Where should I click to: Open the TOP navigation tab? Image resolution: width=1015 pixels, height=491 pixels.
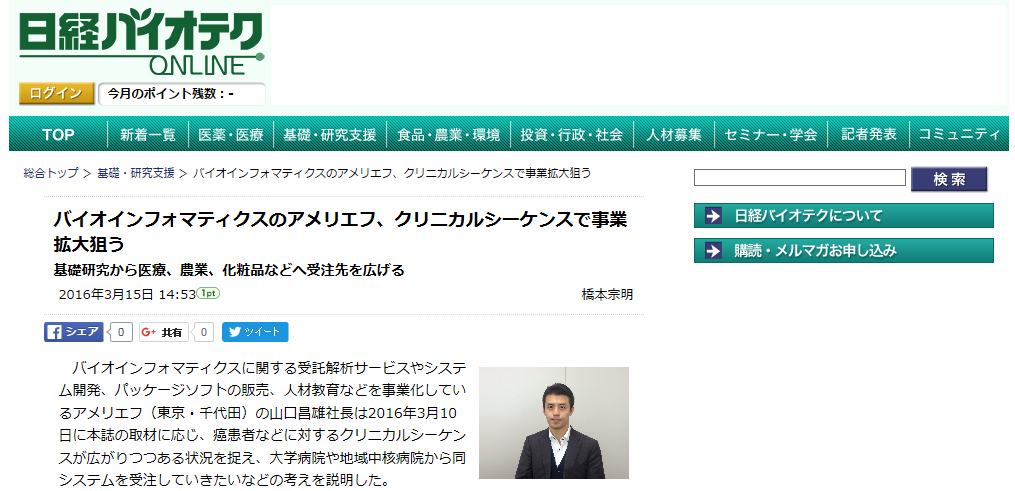coord(58,134)
